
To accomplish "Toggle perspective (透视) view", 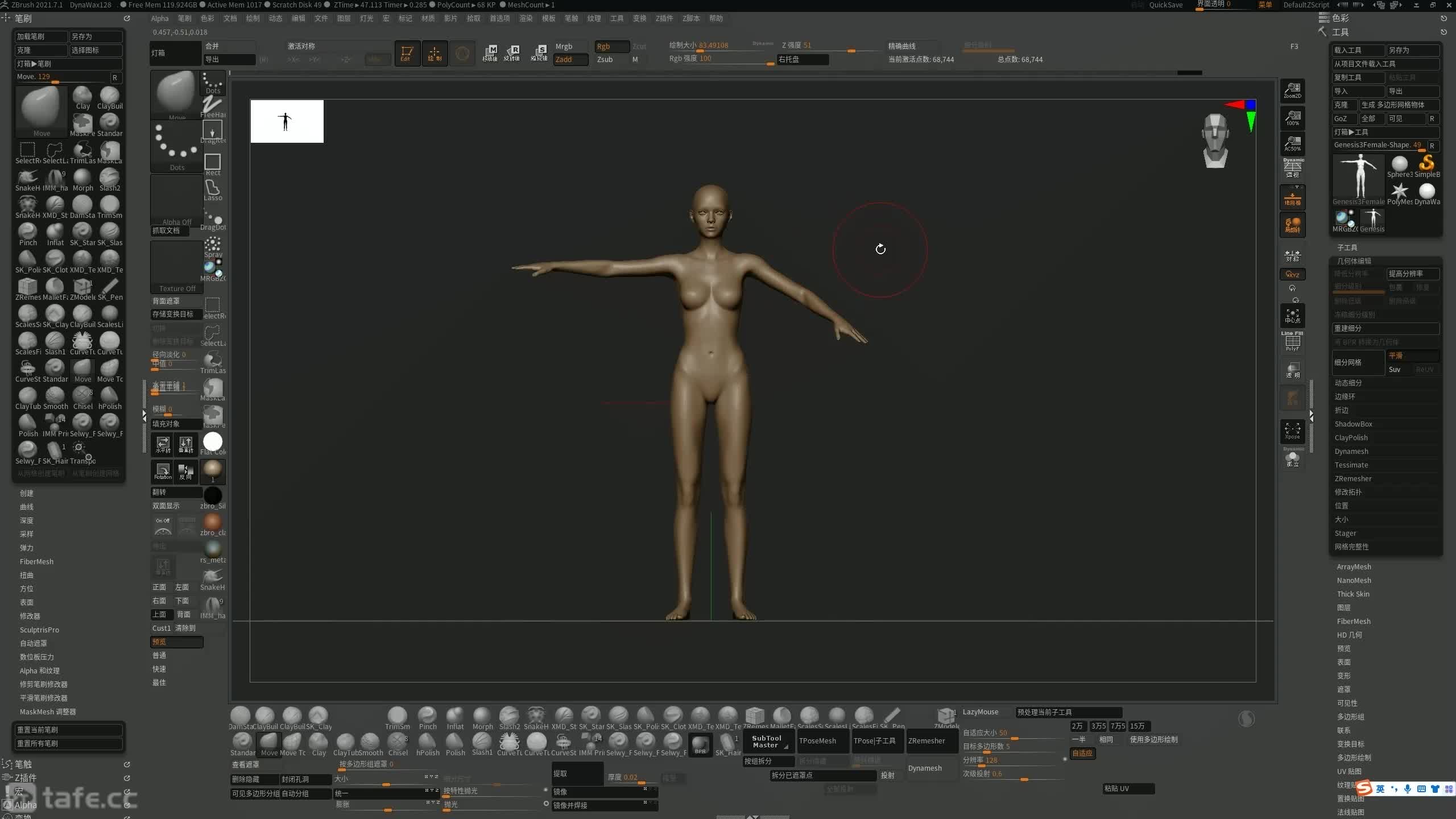I will tap(1292, 168).
